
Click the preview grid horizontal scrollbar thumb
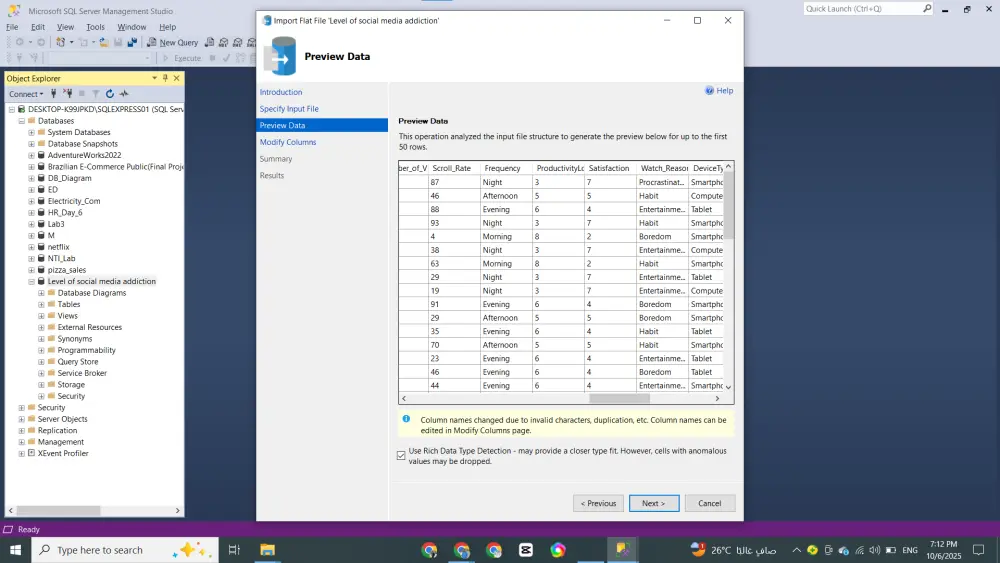coord(619,398)
